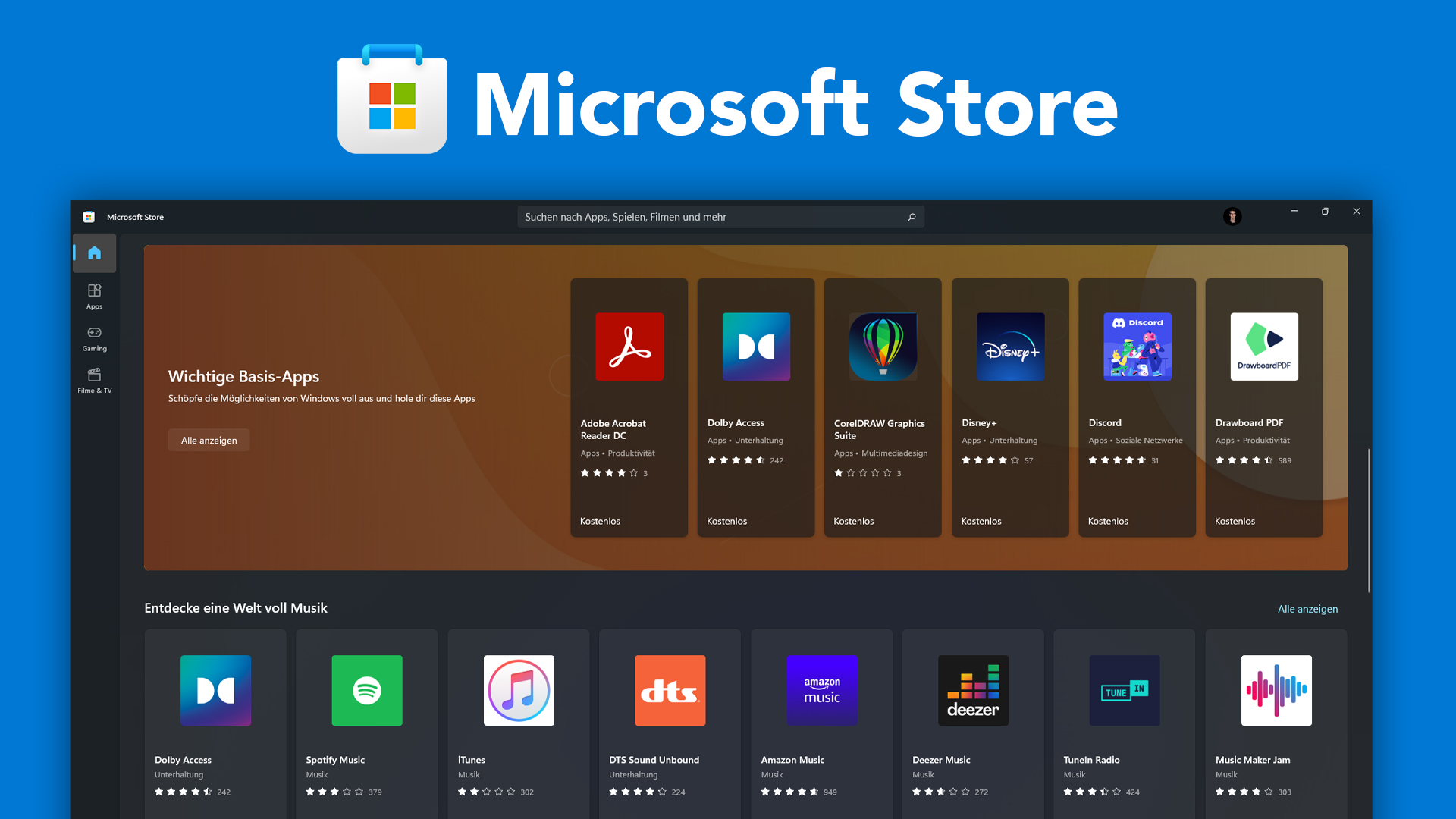The height and width of the screenshot is (819, 1456).
Task: Open the Filme & TV section
Action: coord(94,378)
